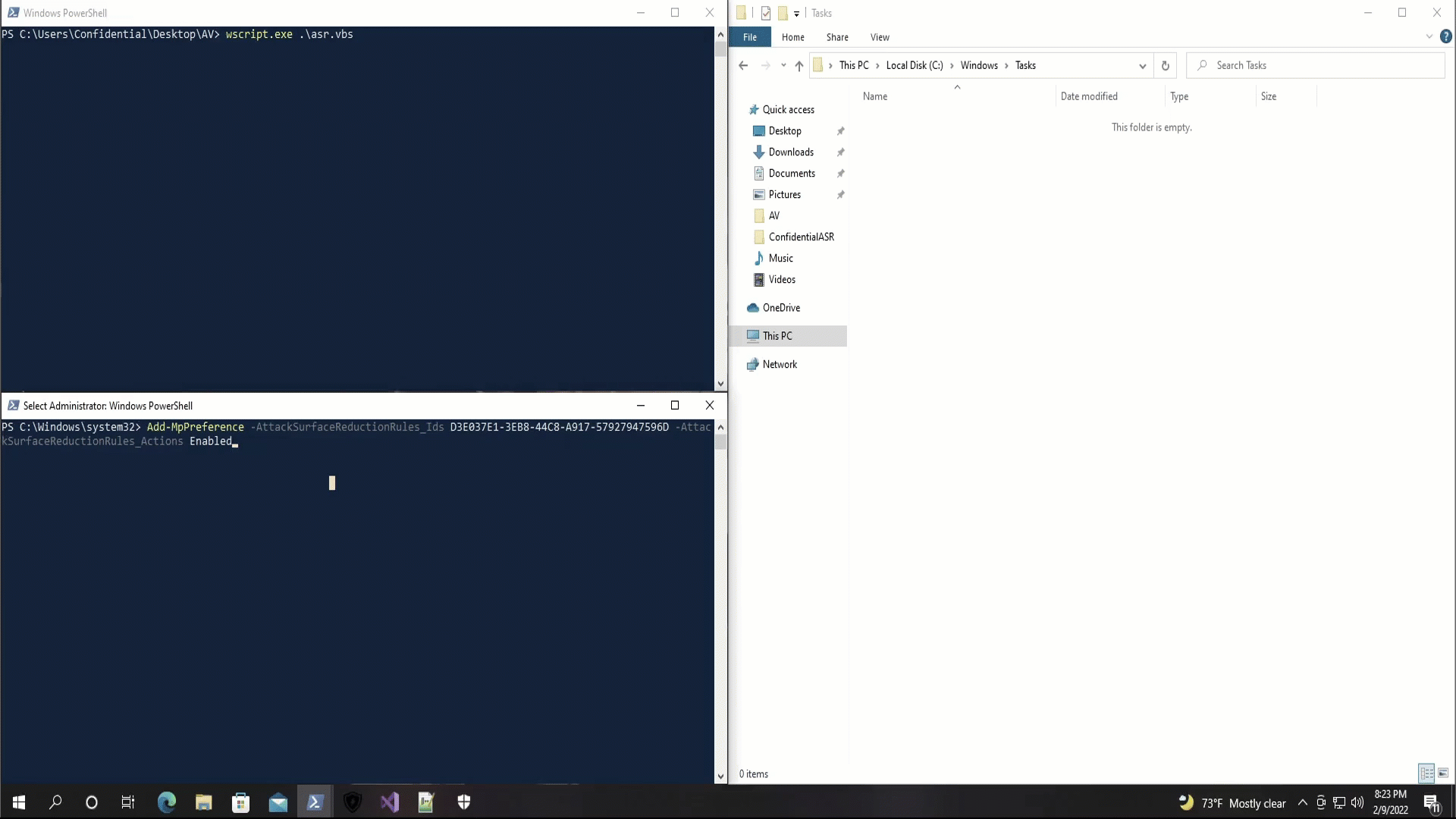Sort by Type column header
Image resolution: width=1456 pixels, height=819 pixels.
point(1210,96)
